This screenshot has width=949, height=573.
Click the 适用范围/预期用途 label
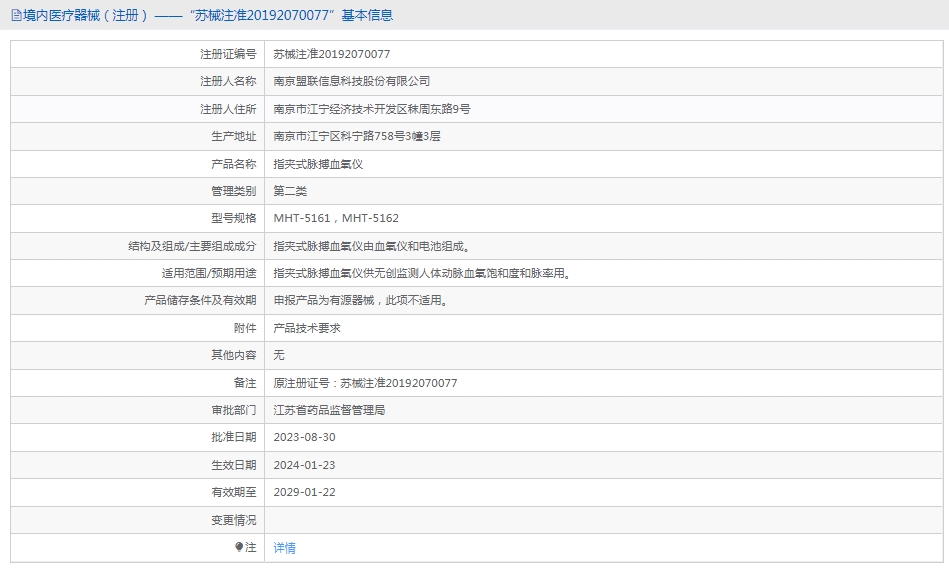(x=209, y=273)
